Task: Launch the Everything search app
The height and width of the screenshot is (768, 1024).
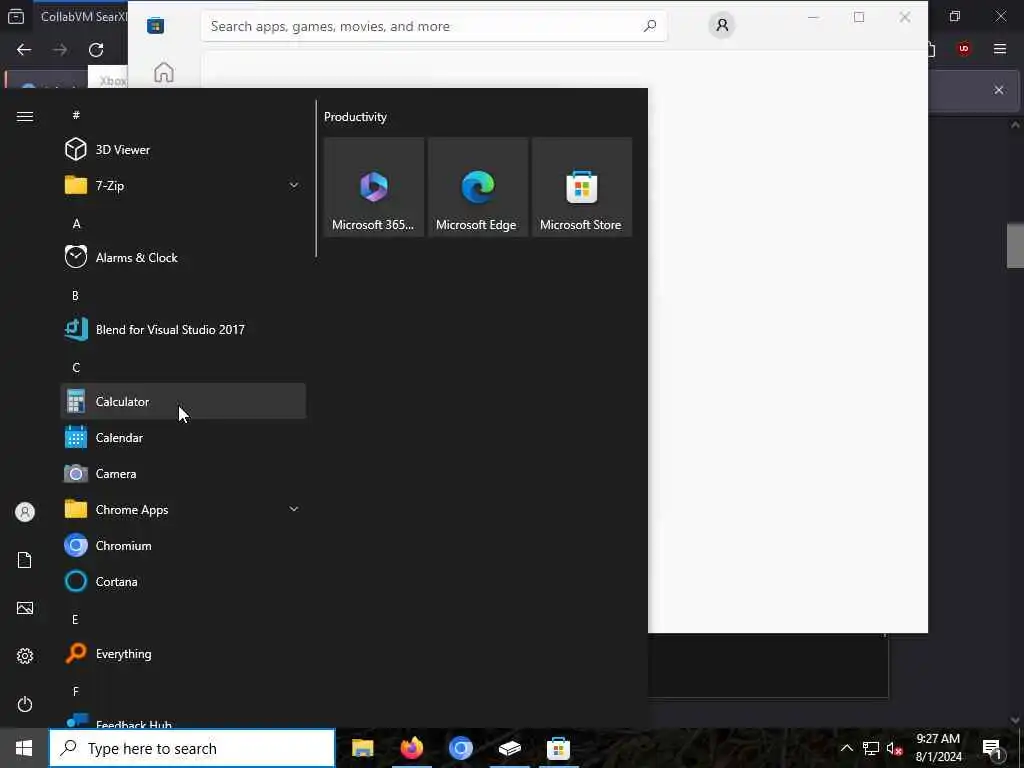Action: click(183, 653)
